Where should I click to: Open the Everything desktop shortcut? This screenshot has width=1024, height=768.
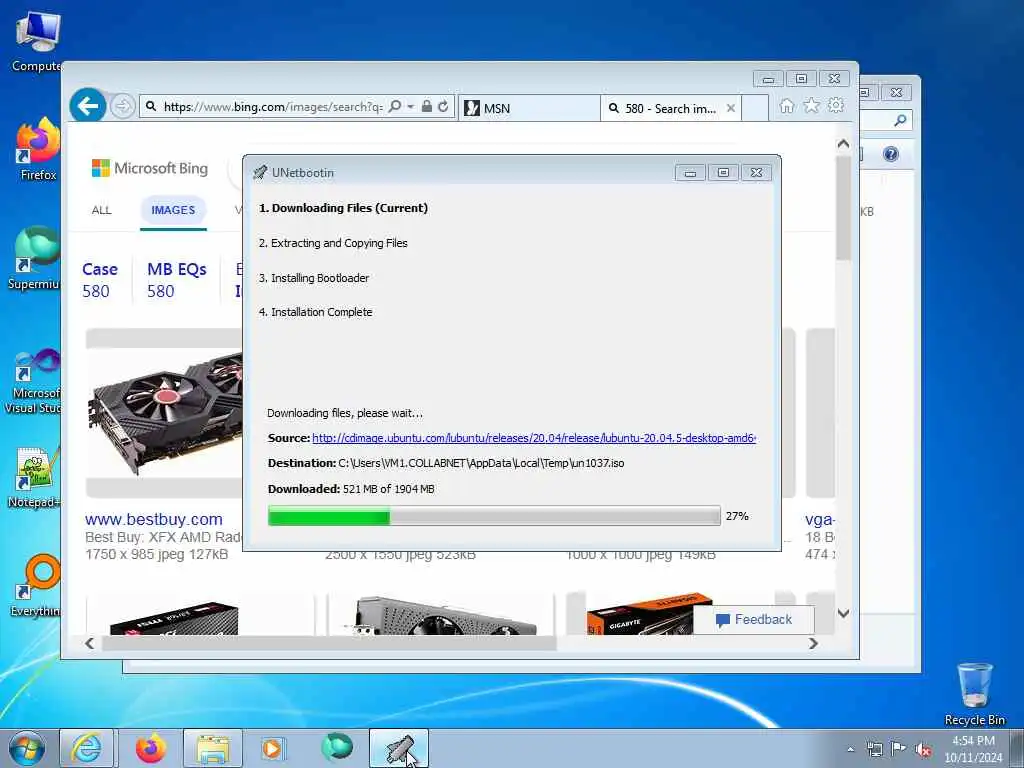click(x=37, y=586)
